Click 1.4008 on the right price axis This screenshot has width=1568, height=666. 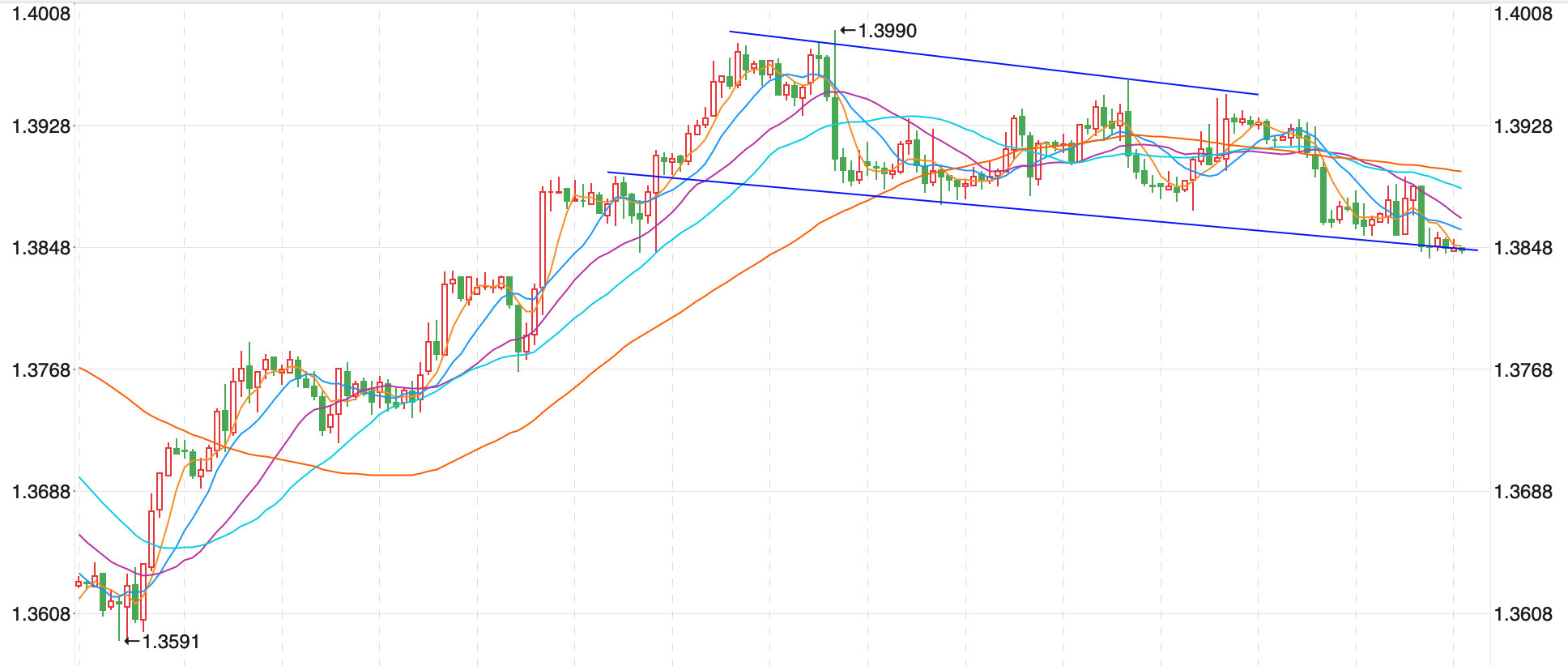point(1523,14)
